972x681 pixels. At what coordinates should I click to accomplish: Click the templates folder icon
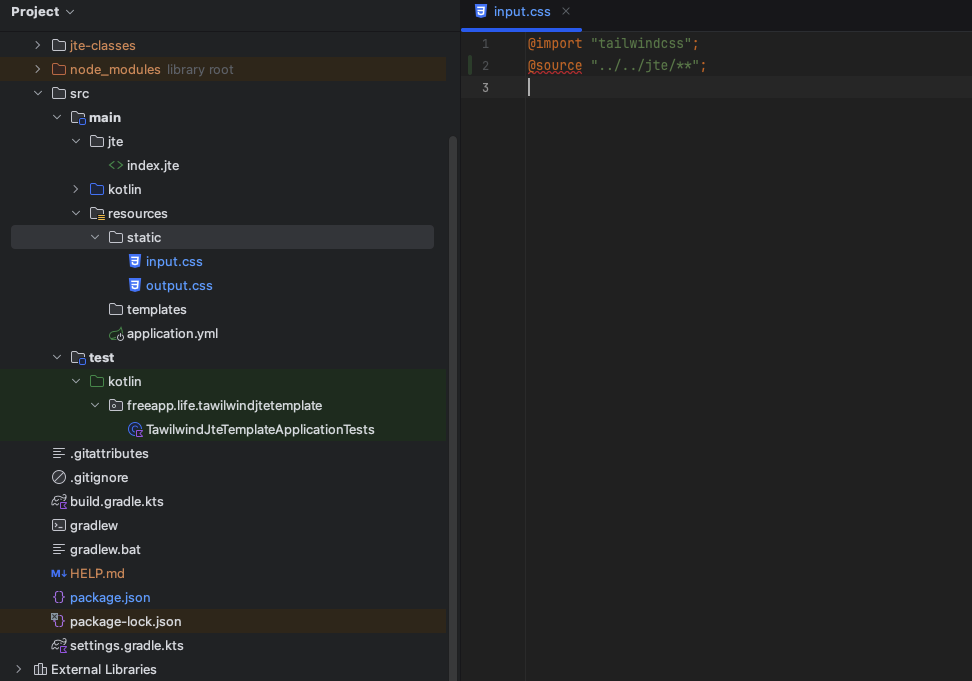click(116, 309)
